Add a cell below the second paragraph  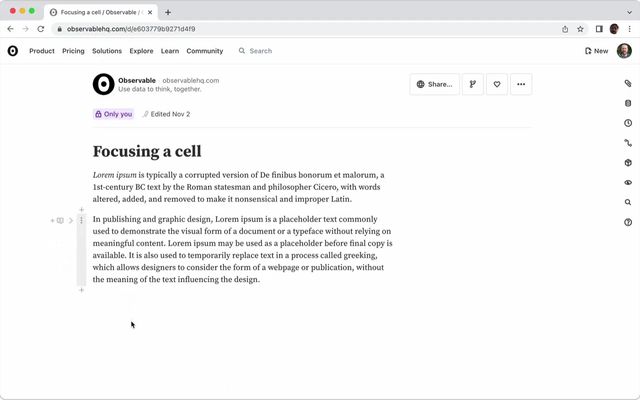(81, 290)
